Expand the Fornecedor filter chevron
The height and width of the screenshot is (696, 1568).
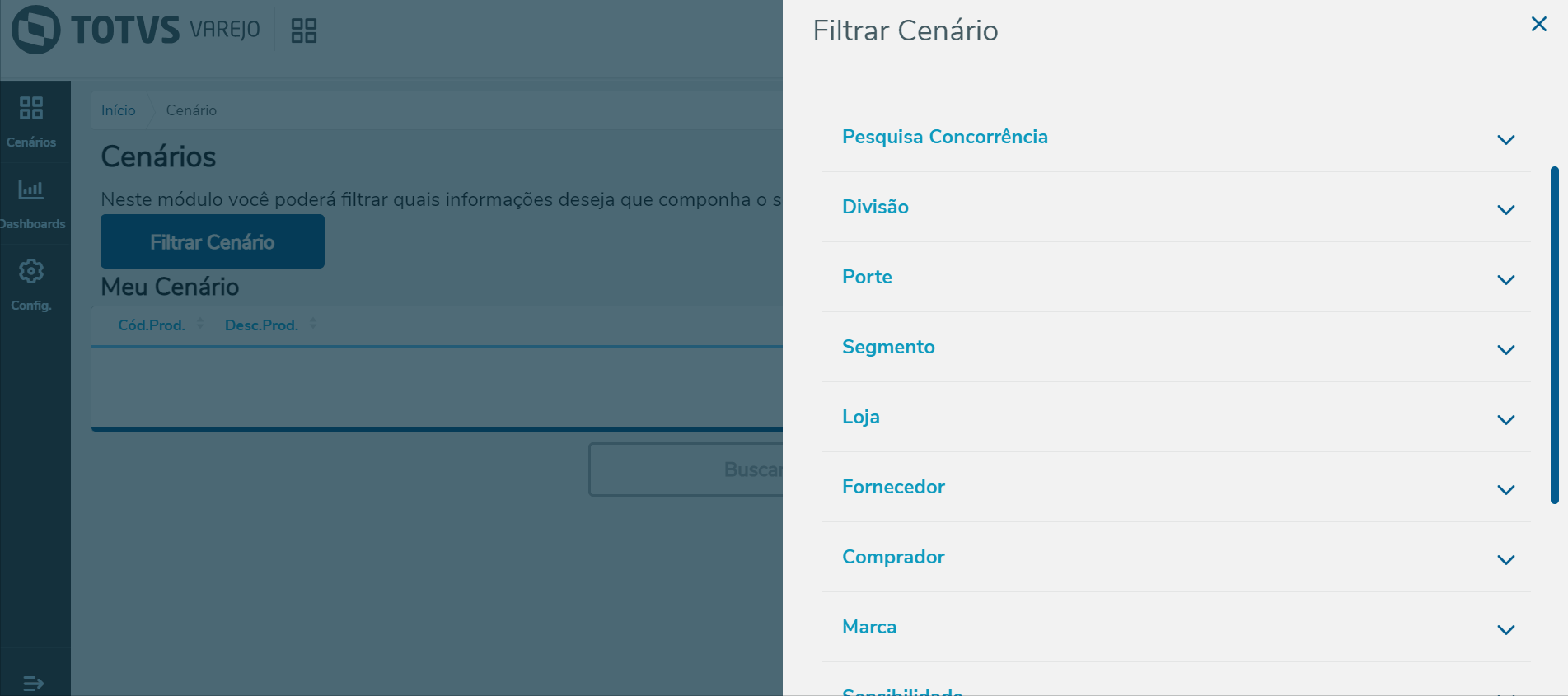pyautogui.click(x=1505, y=490)
